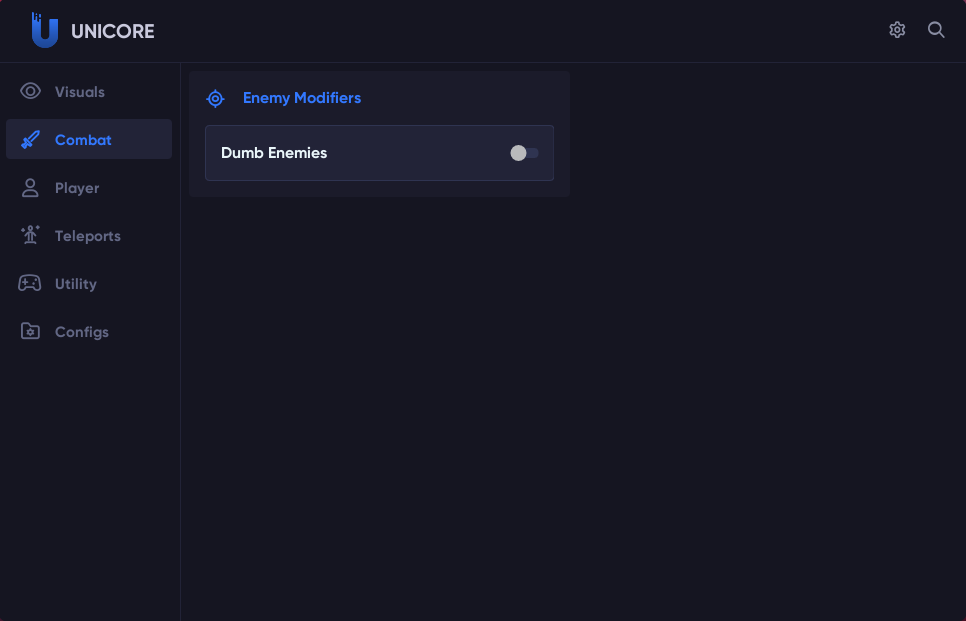The image size is (966, 621).
Task: Click the Enemy Modifiers section heading
Action: (302, 98)
